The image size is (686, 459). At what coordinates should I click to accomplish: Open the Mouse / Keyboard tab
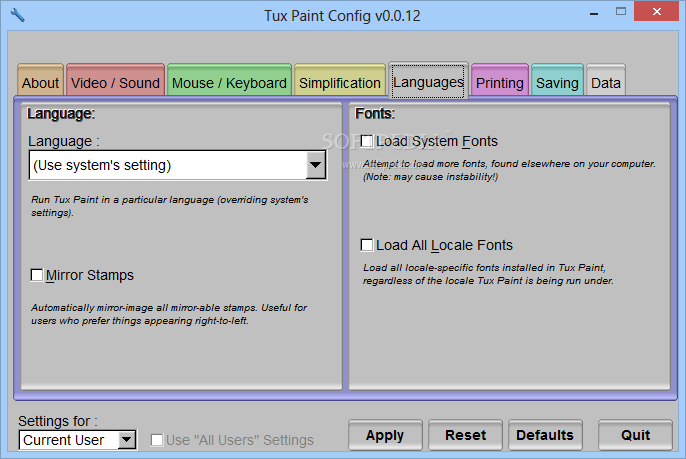point(229,80)
